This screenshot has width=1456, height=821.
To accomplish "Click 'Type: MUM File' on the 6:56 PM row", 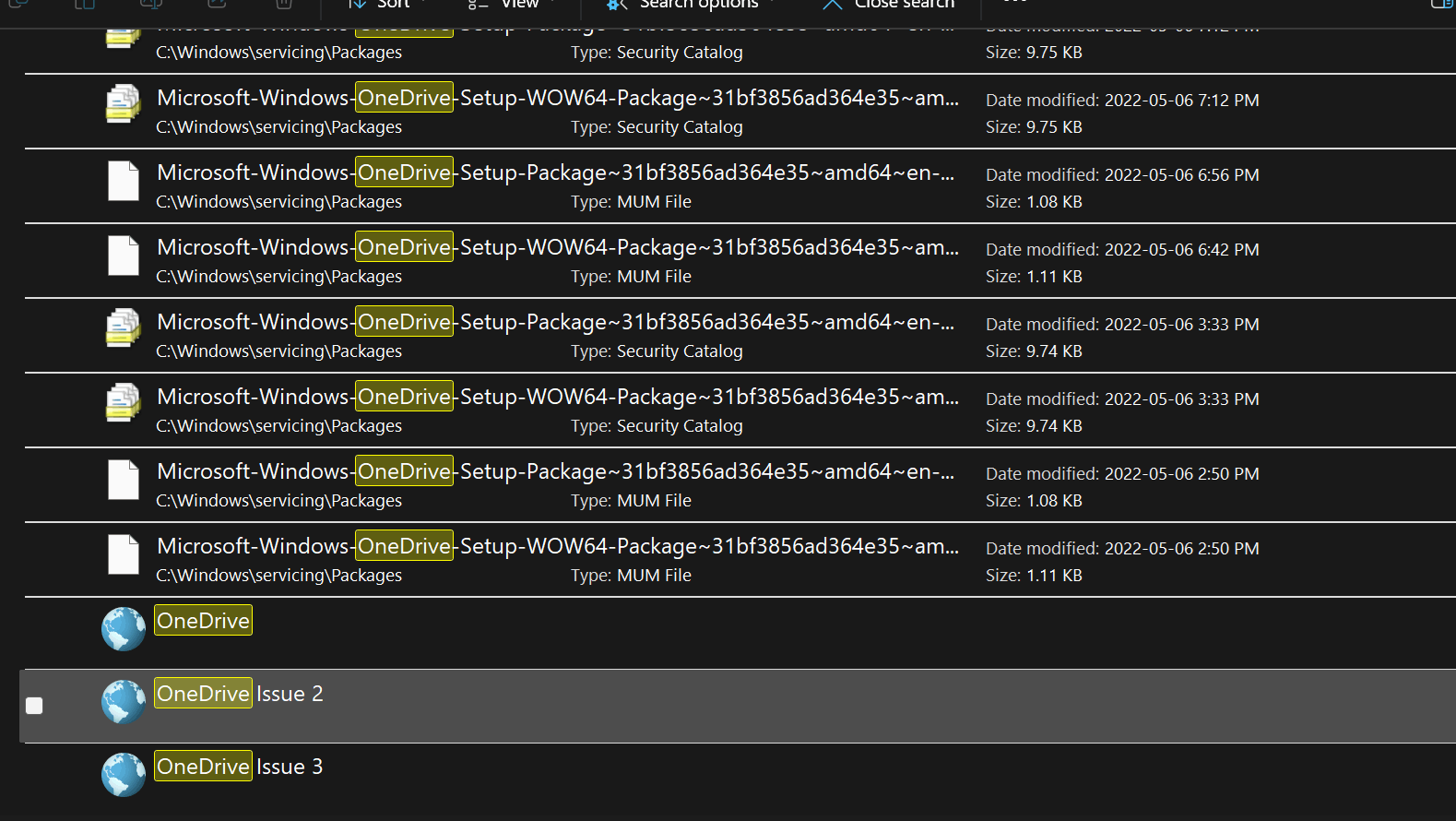I will [631, 202].
